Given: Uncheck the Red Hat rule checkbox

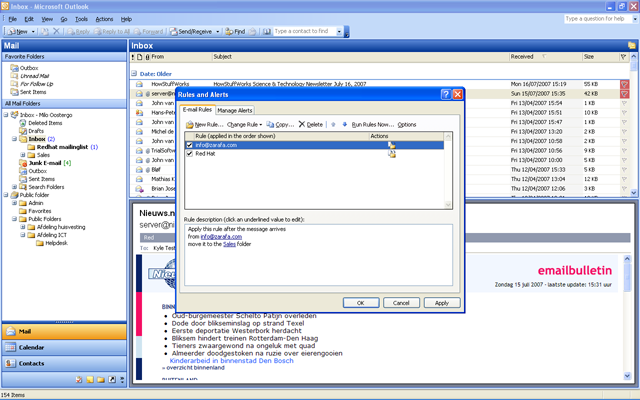Looking at the screenshot, I should pos(189,153).
